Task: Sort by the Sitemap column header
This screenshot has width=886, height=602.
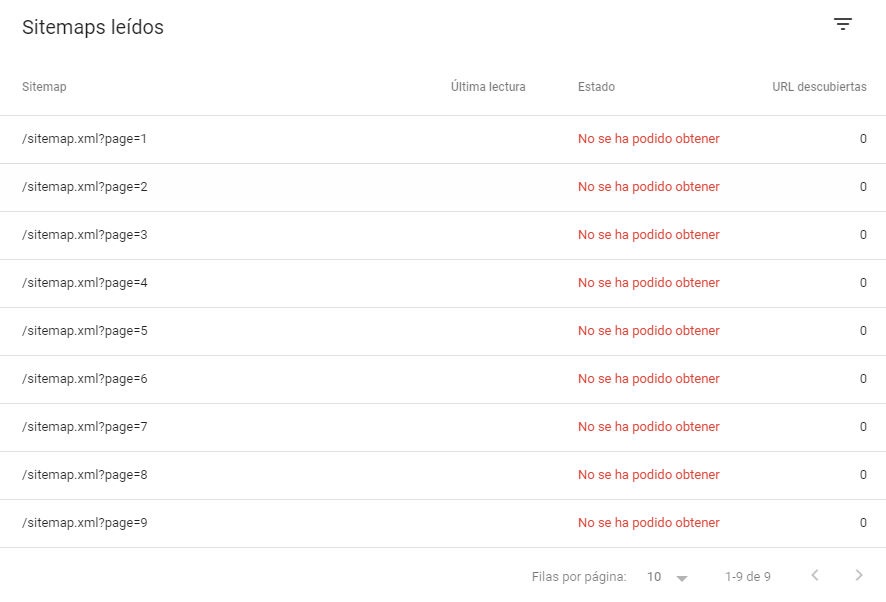Action: tap(44, 86)
